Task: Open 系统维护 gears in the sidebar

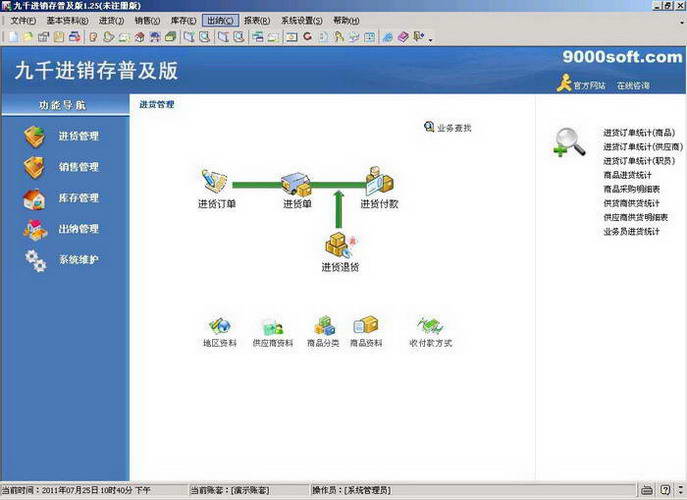Action: [61, 260]
